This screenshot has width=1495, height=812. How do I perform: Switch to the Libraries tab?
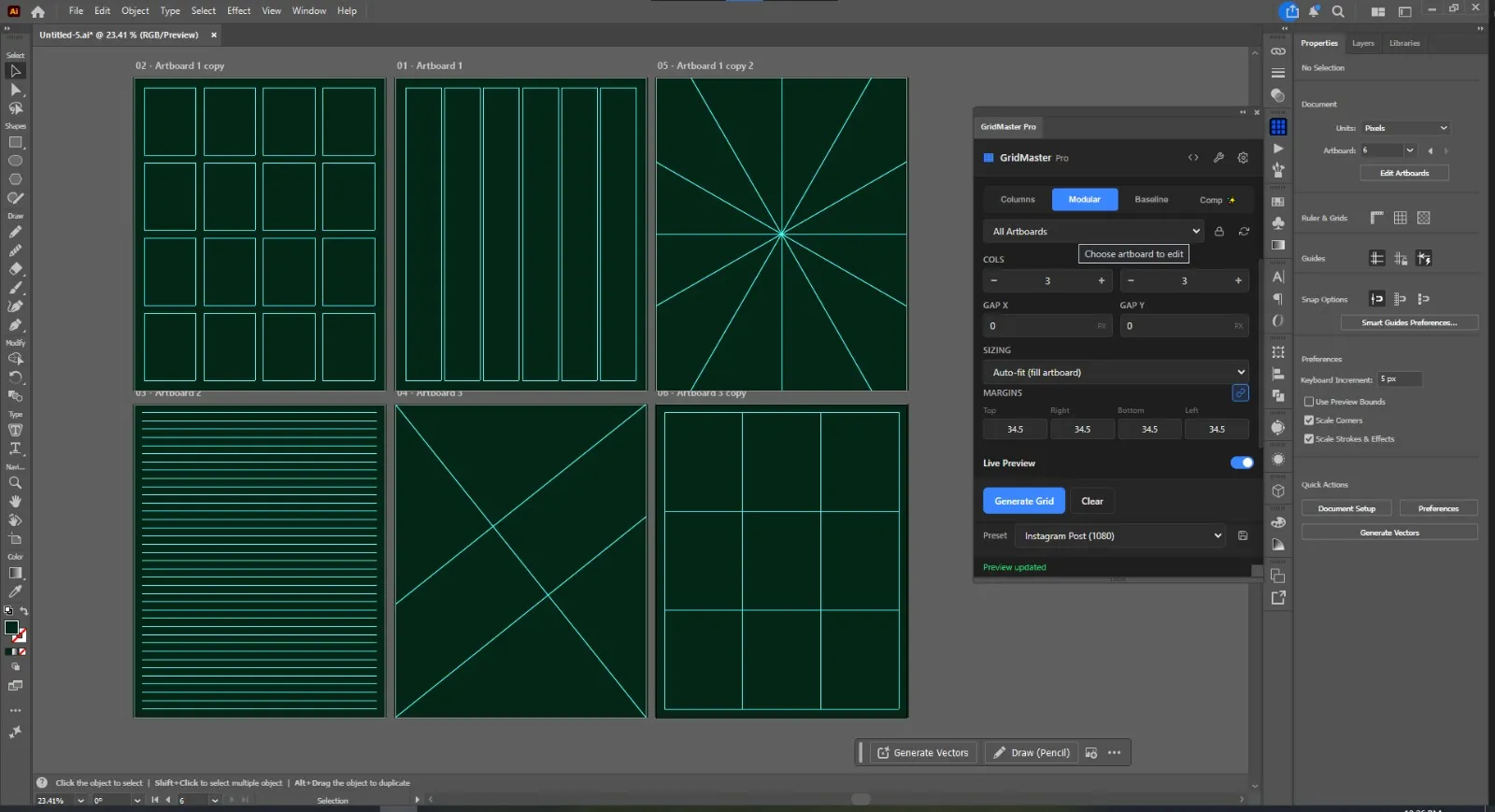click(1404, 43)
